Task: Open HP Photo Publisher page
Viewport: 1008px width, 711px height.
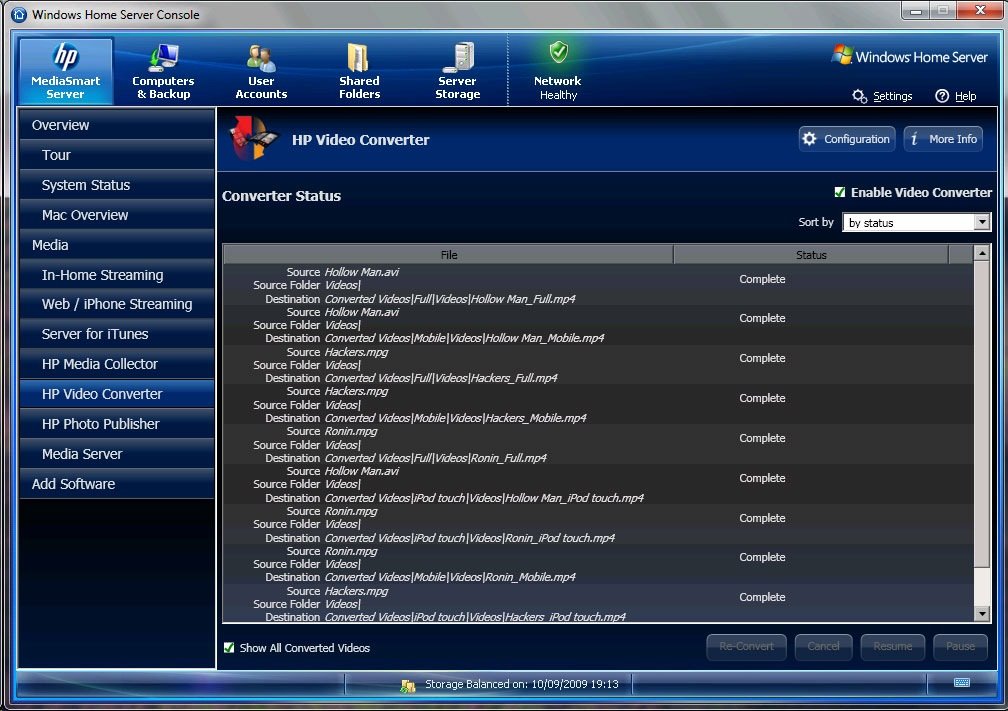Action: click(x=116, y=424)
